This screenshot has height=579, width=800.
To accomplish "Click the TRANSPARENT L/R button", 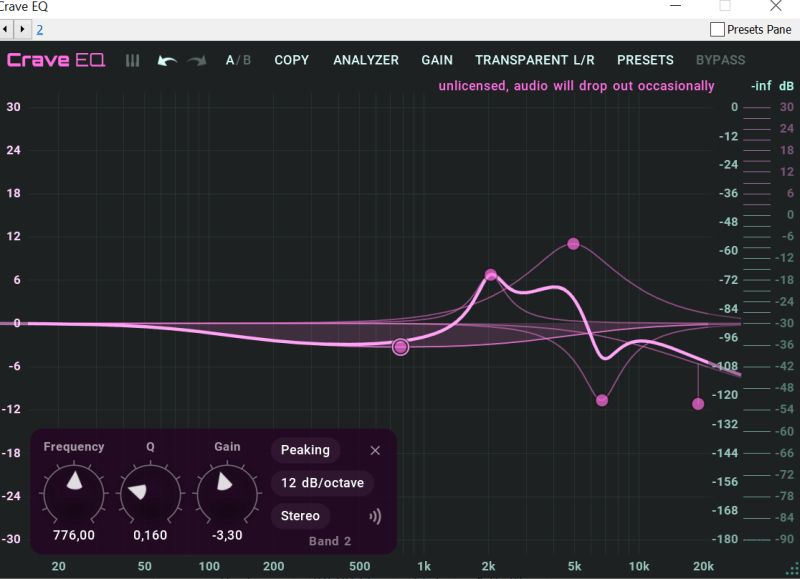I will 534,60.
